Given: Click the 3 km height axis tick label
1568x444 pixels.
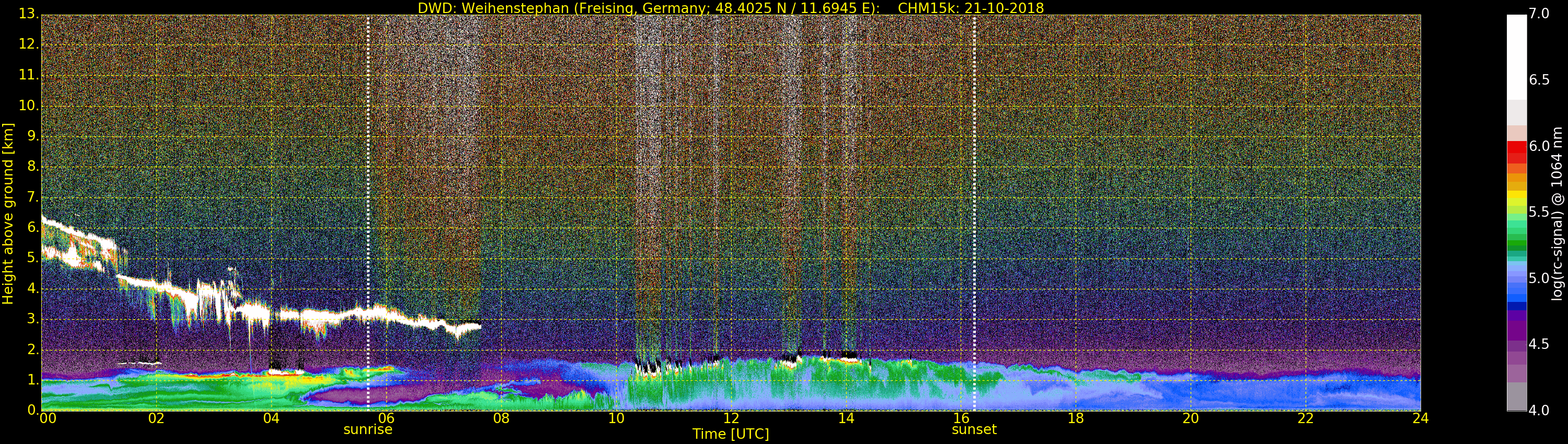Looking at the screenshot, I should click(33, 319).
